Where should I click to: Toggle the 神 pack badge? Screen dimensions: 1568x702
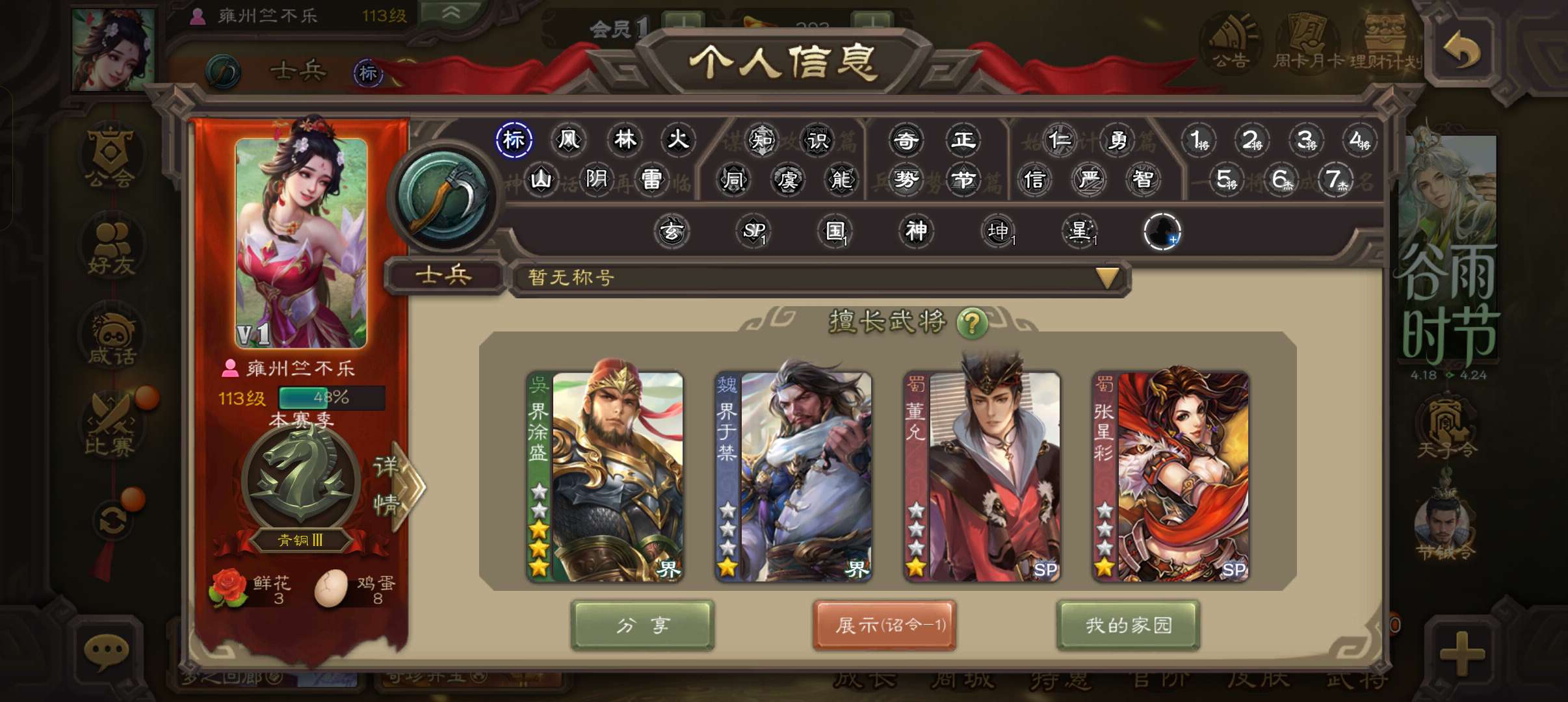click(916, 231)
